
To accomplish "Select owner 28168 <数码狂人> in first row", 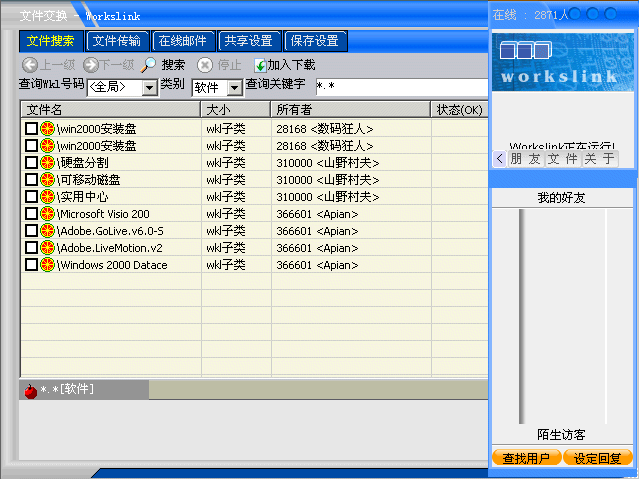I will 325,129.
